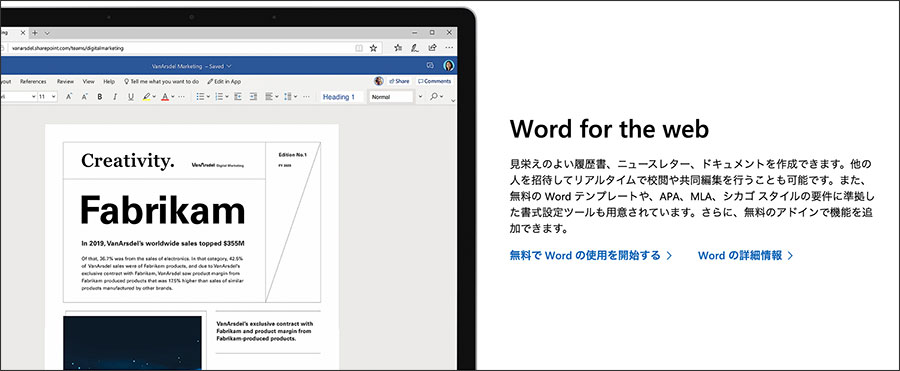This screenshot has width=900, height=371.
Task: Click the Share button
Action: point(399,82)
